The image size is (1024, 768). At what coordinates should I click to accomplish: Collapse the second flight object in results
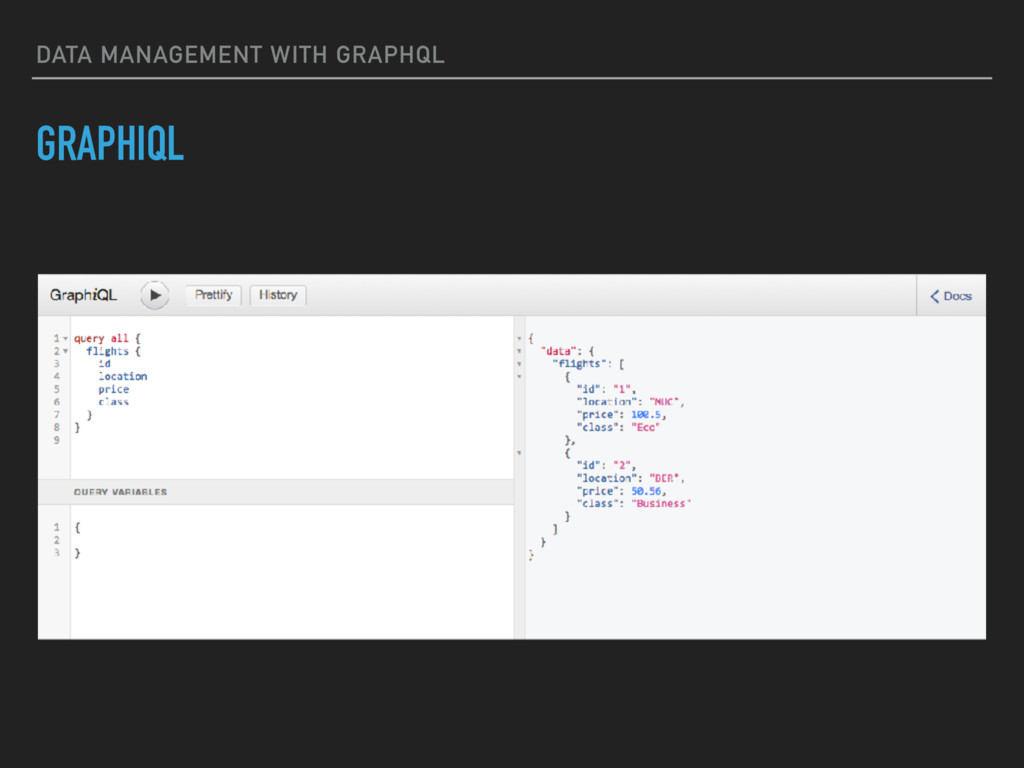(x=519, y=453)
